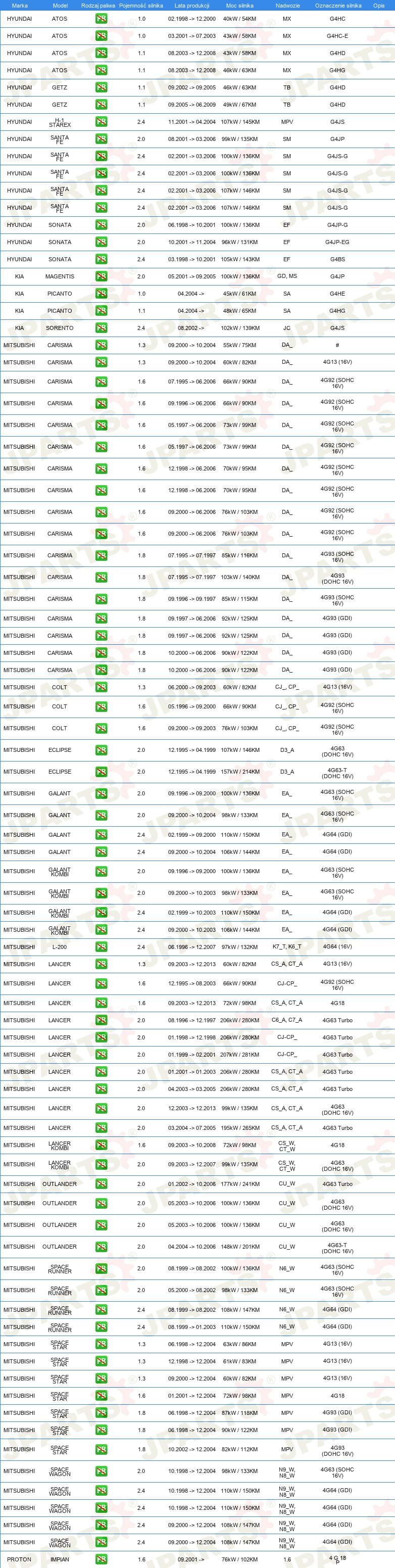Image resolution: width=395 pixels, height=1568 pixels.
Task: Click the Opis column header
Action: [x=378, y=6]
